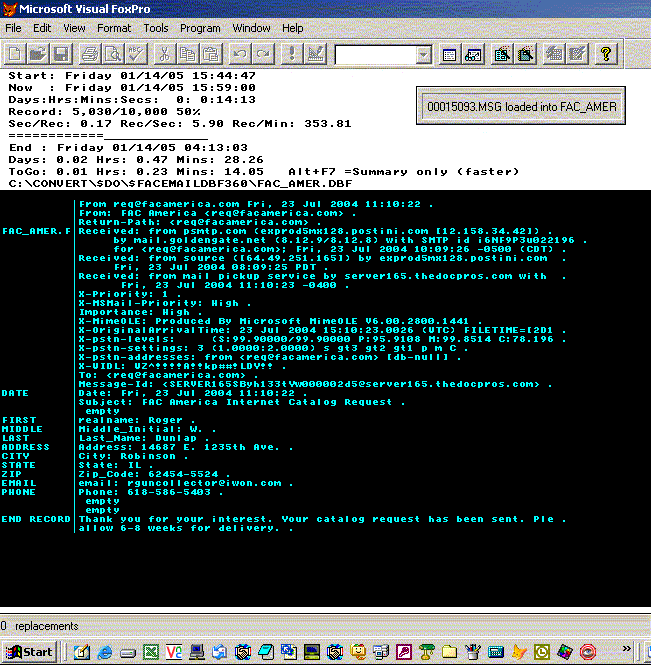Expand the toolbar database dropdown arrow

tap(423, 55)
